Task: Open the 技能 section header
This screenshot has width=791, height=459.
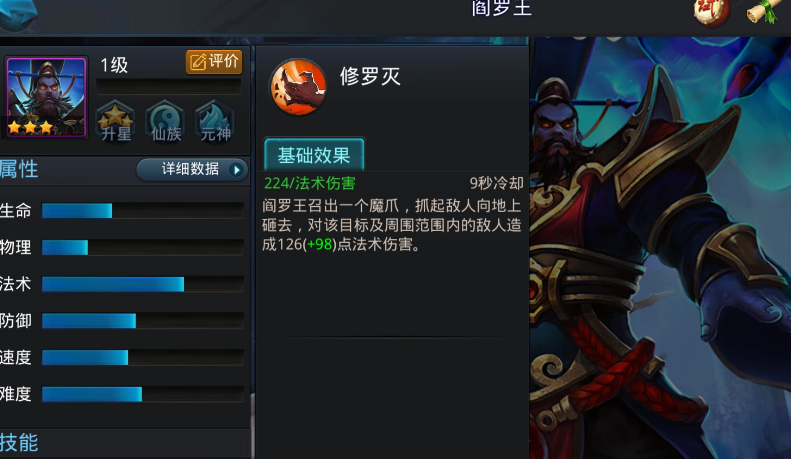Action: coord(19,442)
